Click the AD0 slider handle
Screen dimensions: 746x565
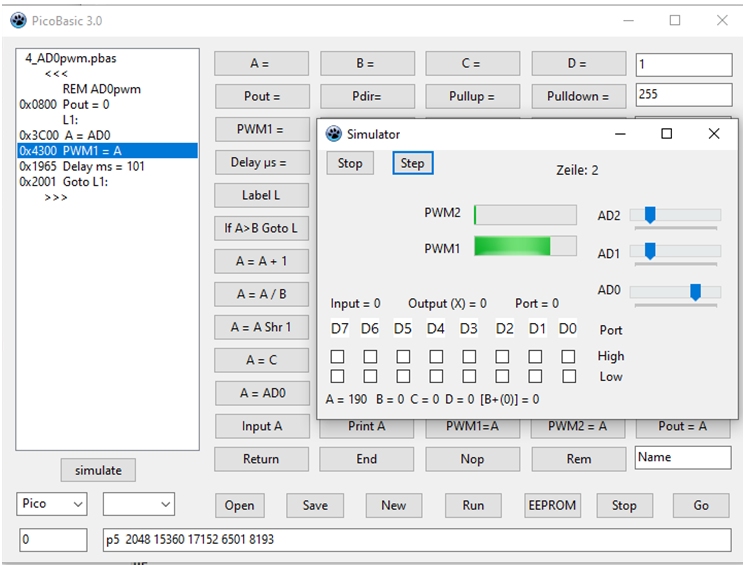tap(695, 292)
